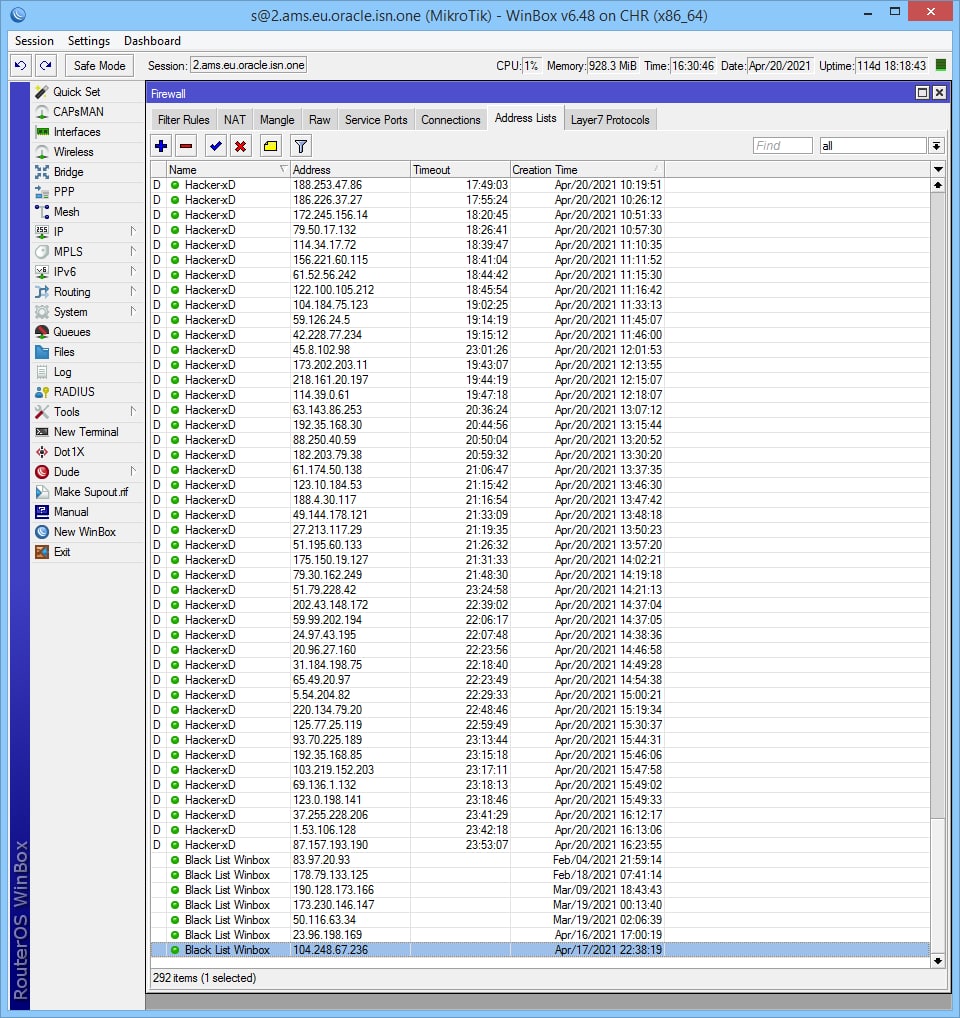The image size is (960, 1018).
Task: Open CAPsMAN in sidebar
Action: pyautogui.click(x=88, y=112)
